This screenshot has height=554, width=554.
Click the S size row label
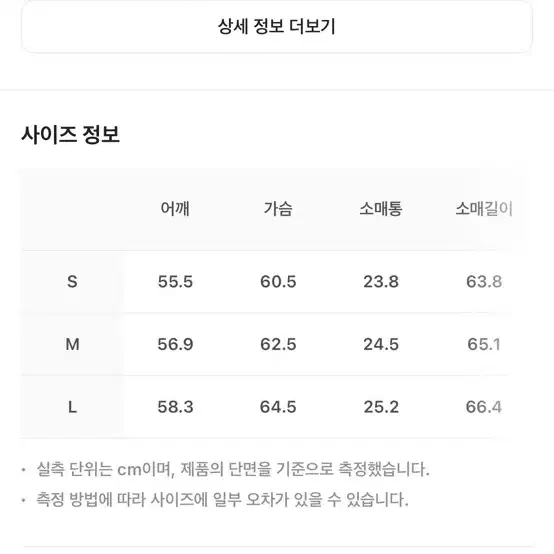coord(72,282)
